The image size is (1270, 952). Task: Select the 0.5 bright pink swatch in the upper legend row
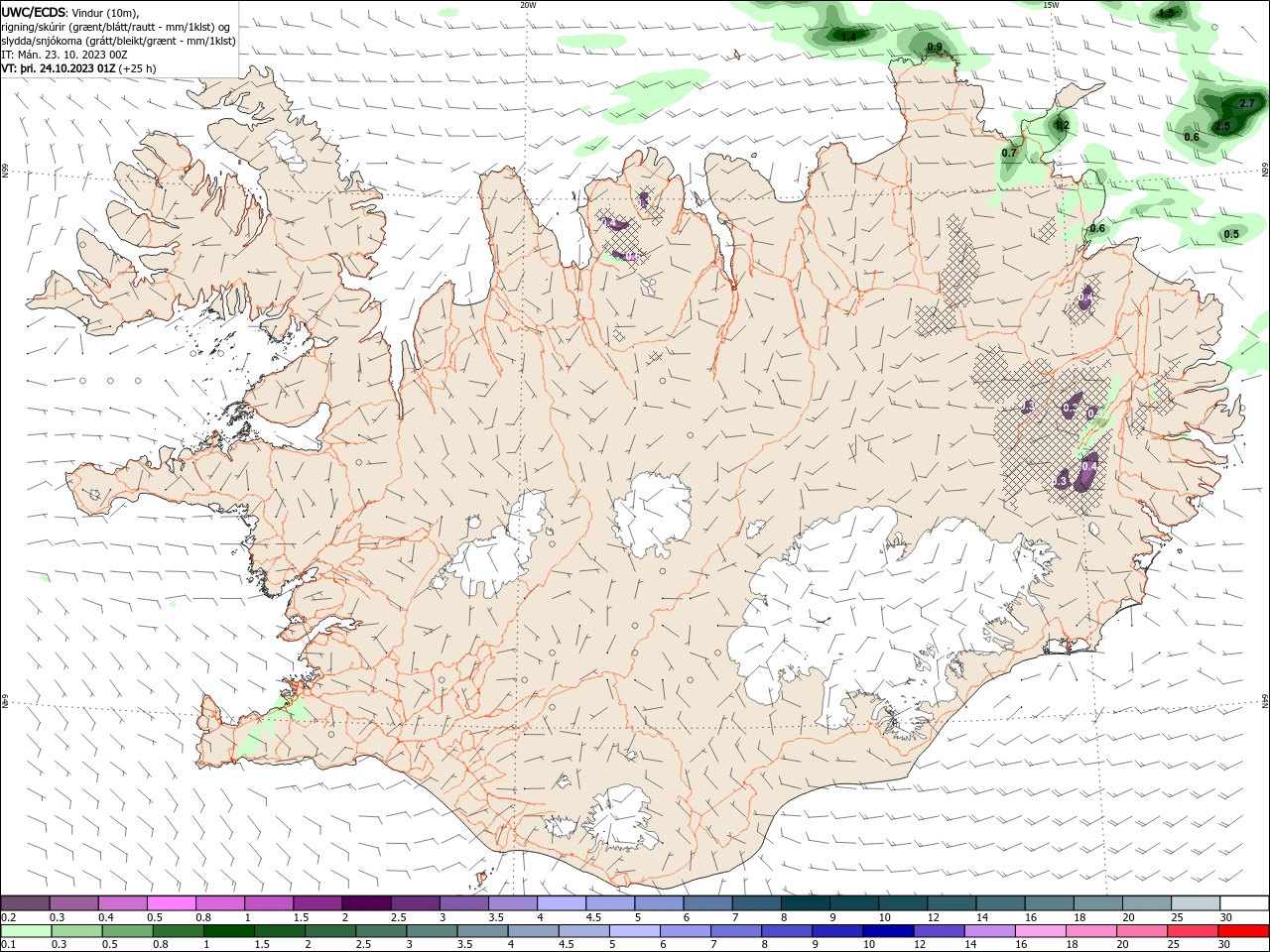172,903
